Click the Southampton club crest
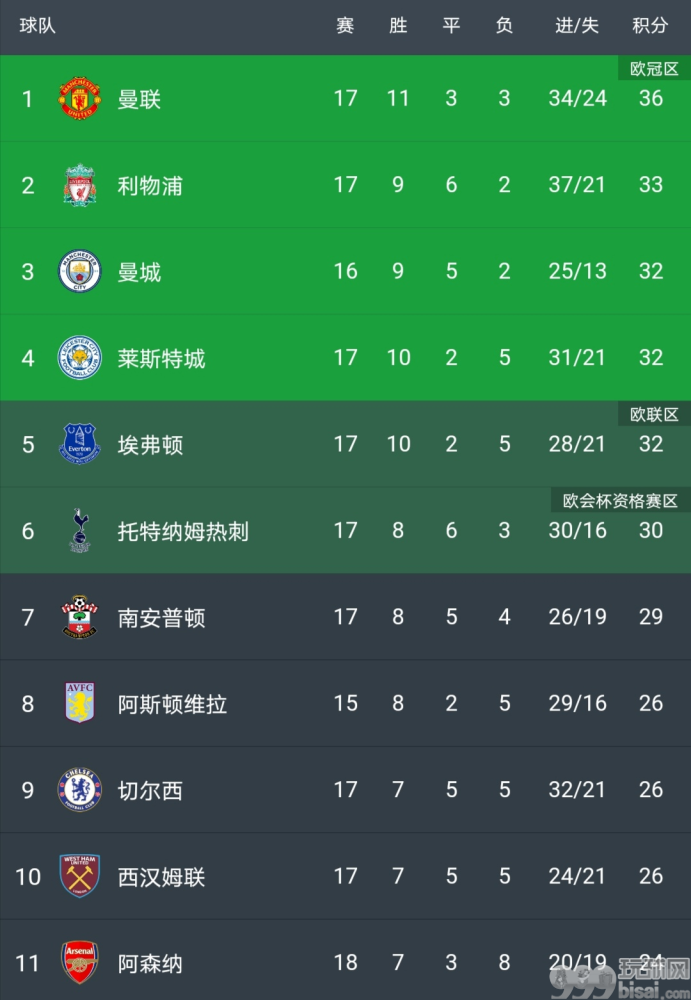Image resolution: width=691 pixels, height=1000 pixels. coord(80,617)
